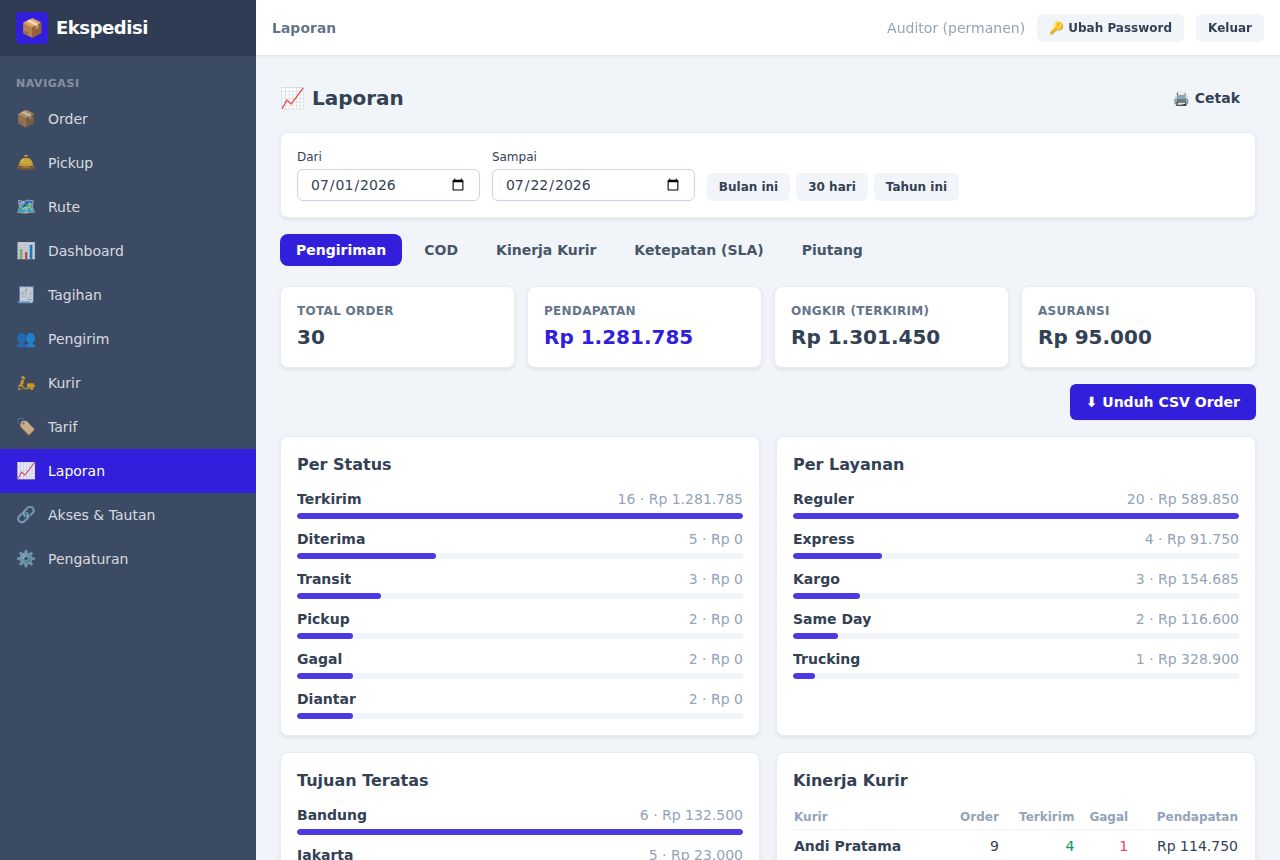
Task: Open Rute via its map icon
Action: [x=26, y=207]
